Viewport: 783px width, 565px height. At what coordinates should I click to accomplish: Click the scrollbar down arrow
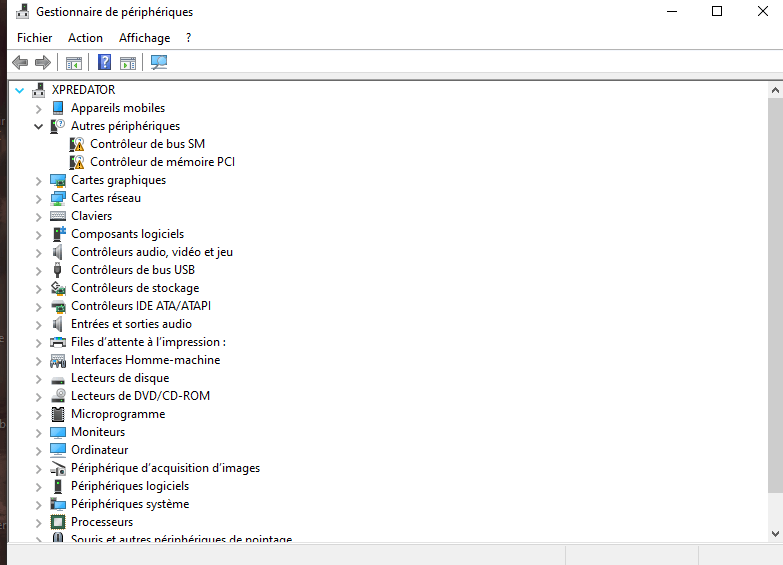click(x=775, y=534)
